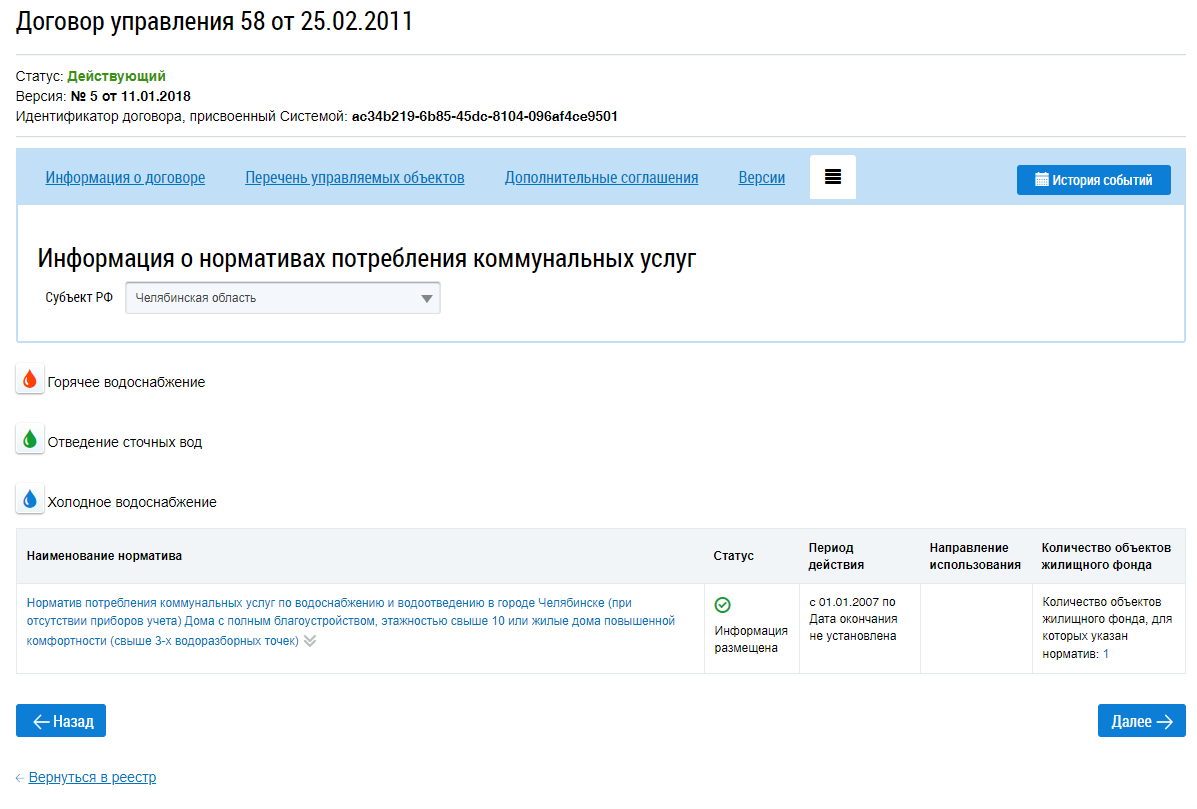Open the hamburger menu tab icon
Viewport: 1197px width, 809px height.
(832, 177)
